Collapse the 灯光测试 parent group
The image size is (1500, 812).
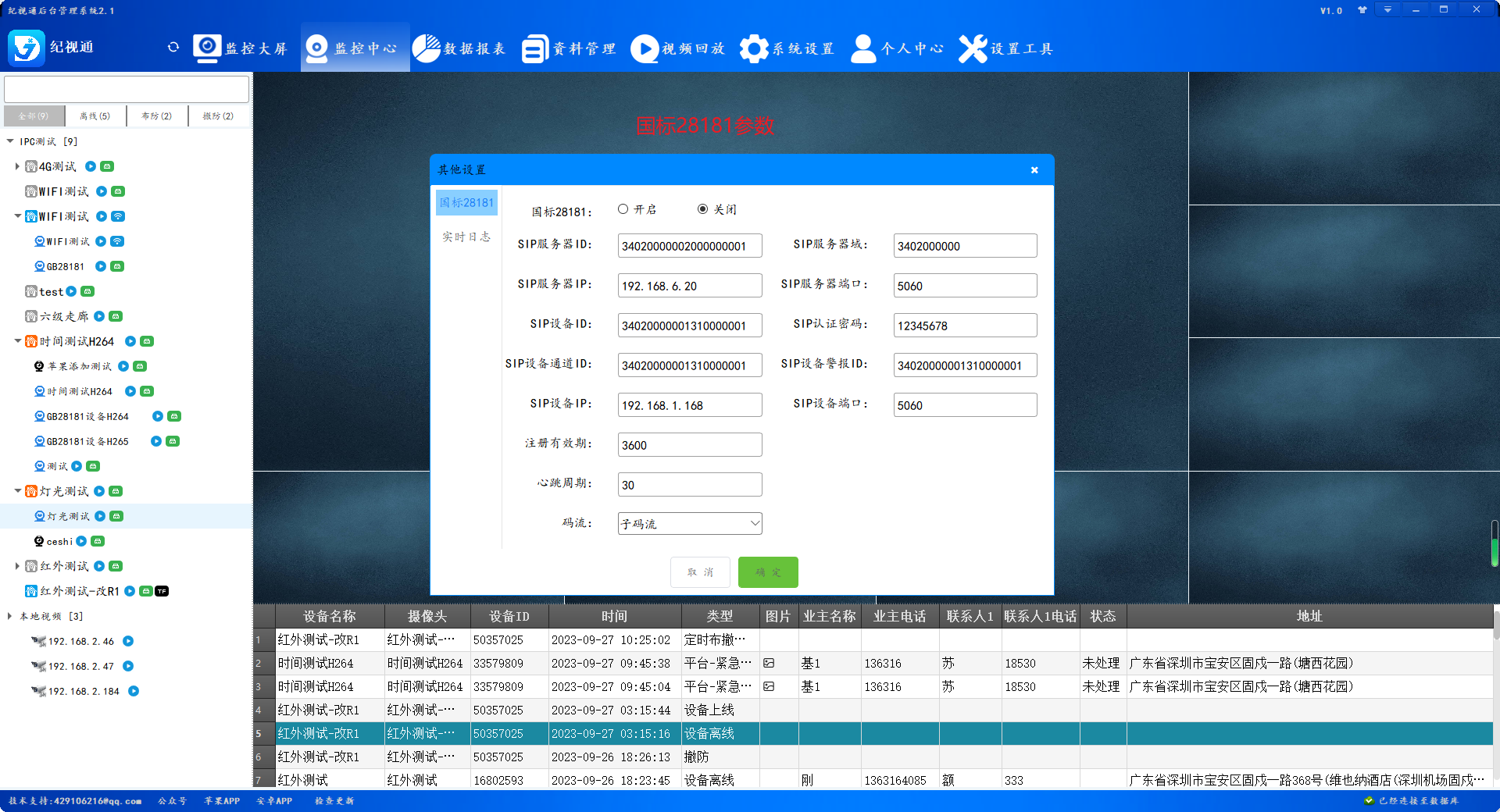(17, 491)
